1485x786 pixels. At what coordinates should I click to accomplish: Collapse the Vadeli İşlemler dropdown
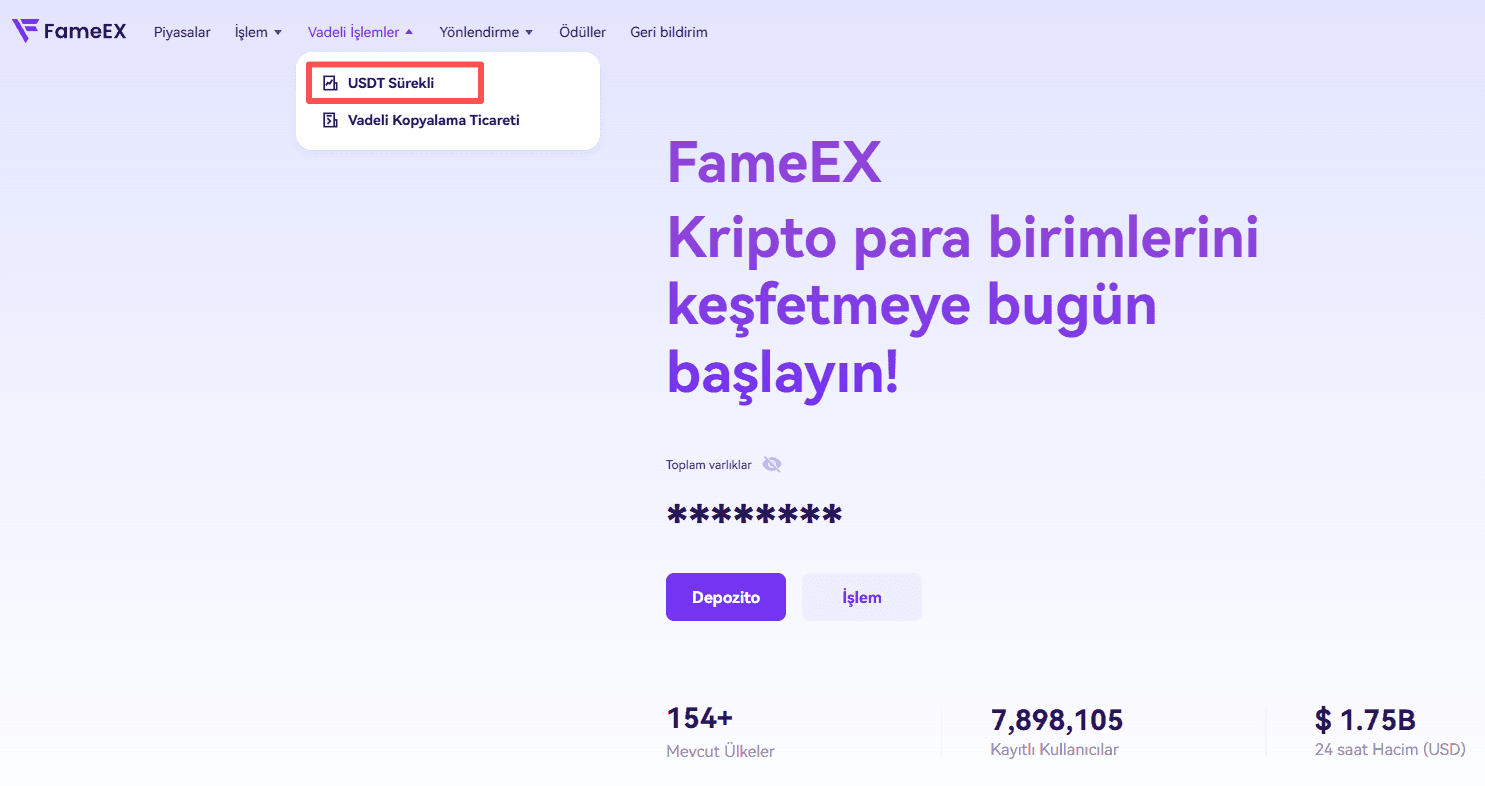click(x=360, y=32)
